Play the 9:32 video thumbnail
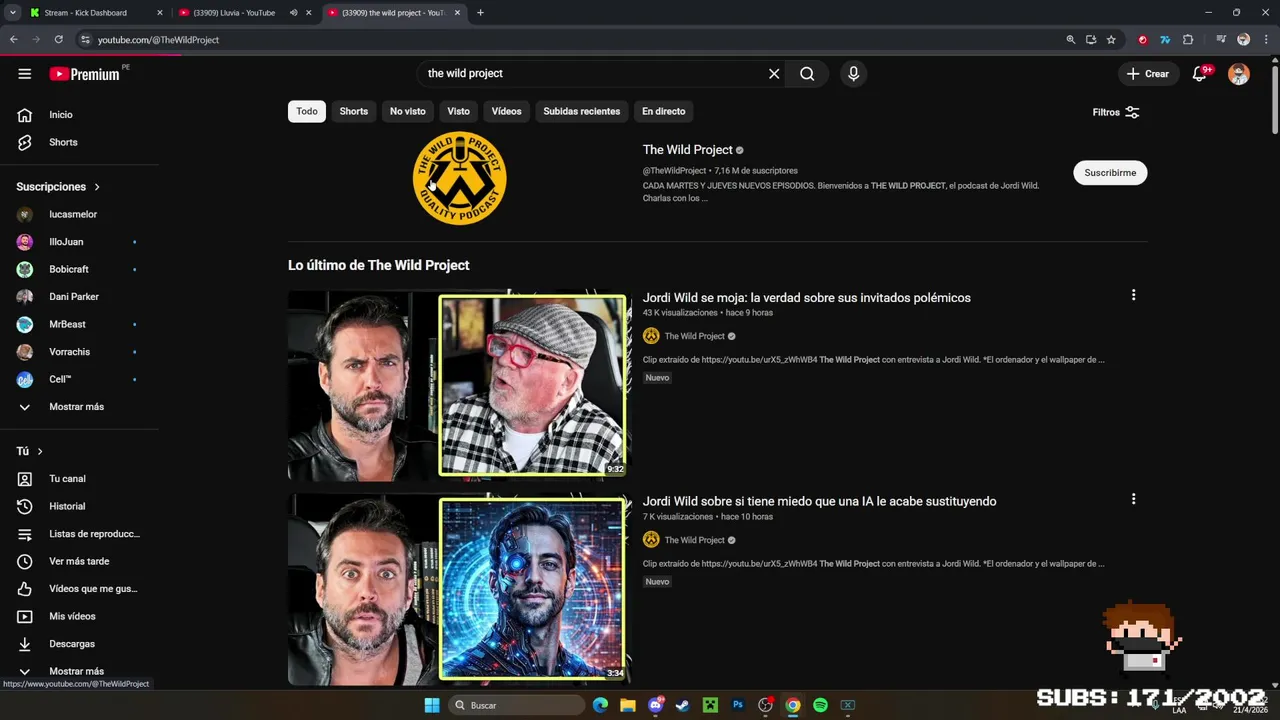This screenshot has width=1280, height=720. (x=460, y=386)
